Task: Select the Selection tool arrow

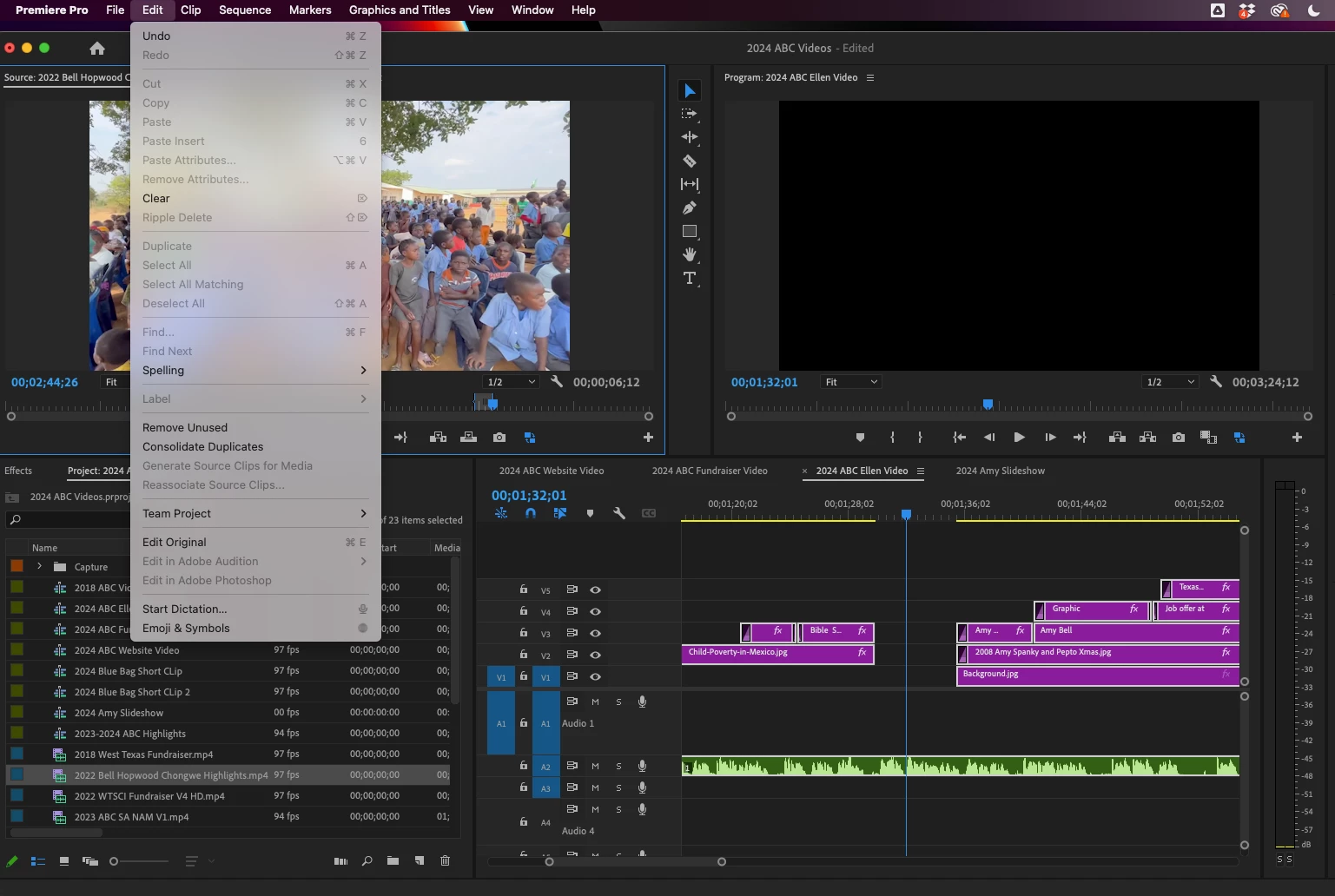Action: point(690,90)
